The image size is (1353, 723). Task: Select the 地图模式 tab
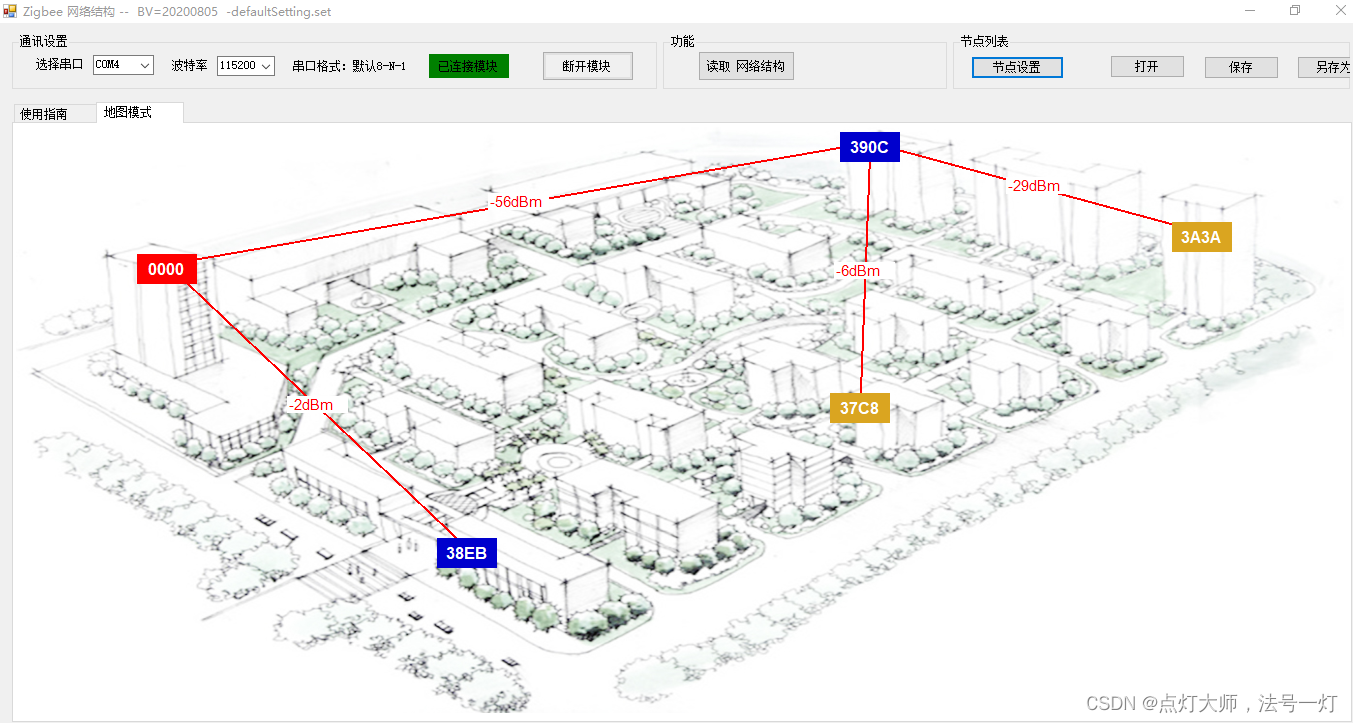click(140, 112)
